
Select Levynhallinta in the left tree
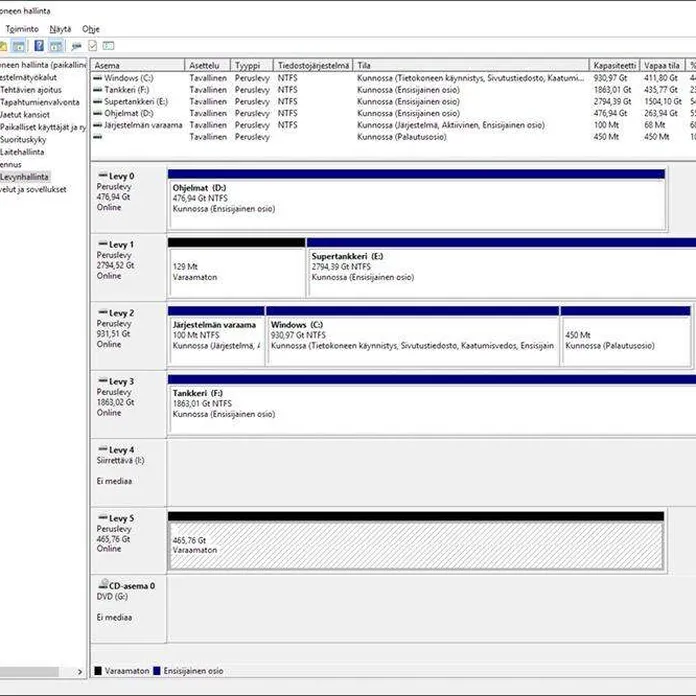[x=24, y=176]
